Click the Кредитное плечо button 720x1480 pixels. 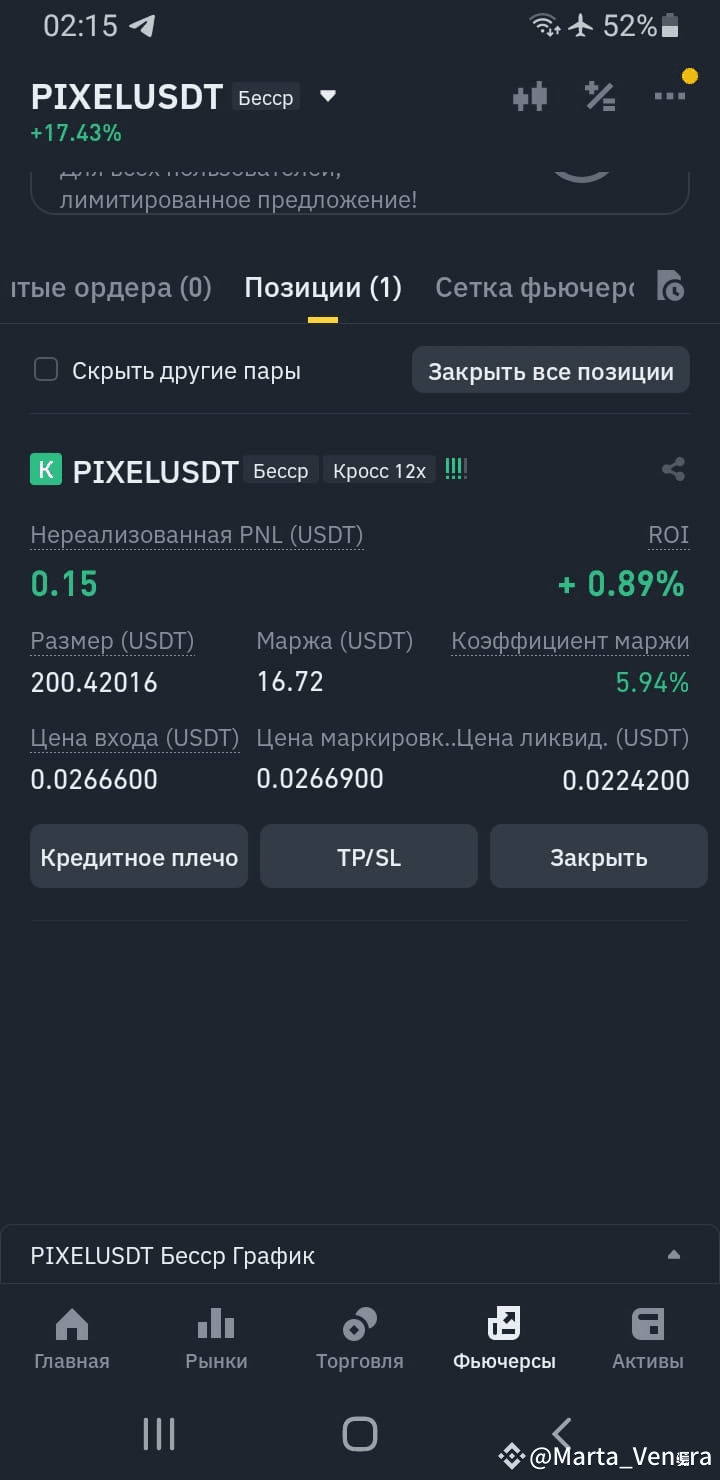click(x=139, y=856)
